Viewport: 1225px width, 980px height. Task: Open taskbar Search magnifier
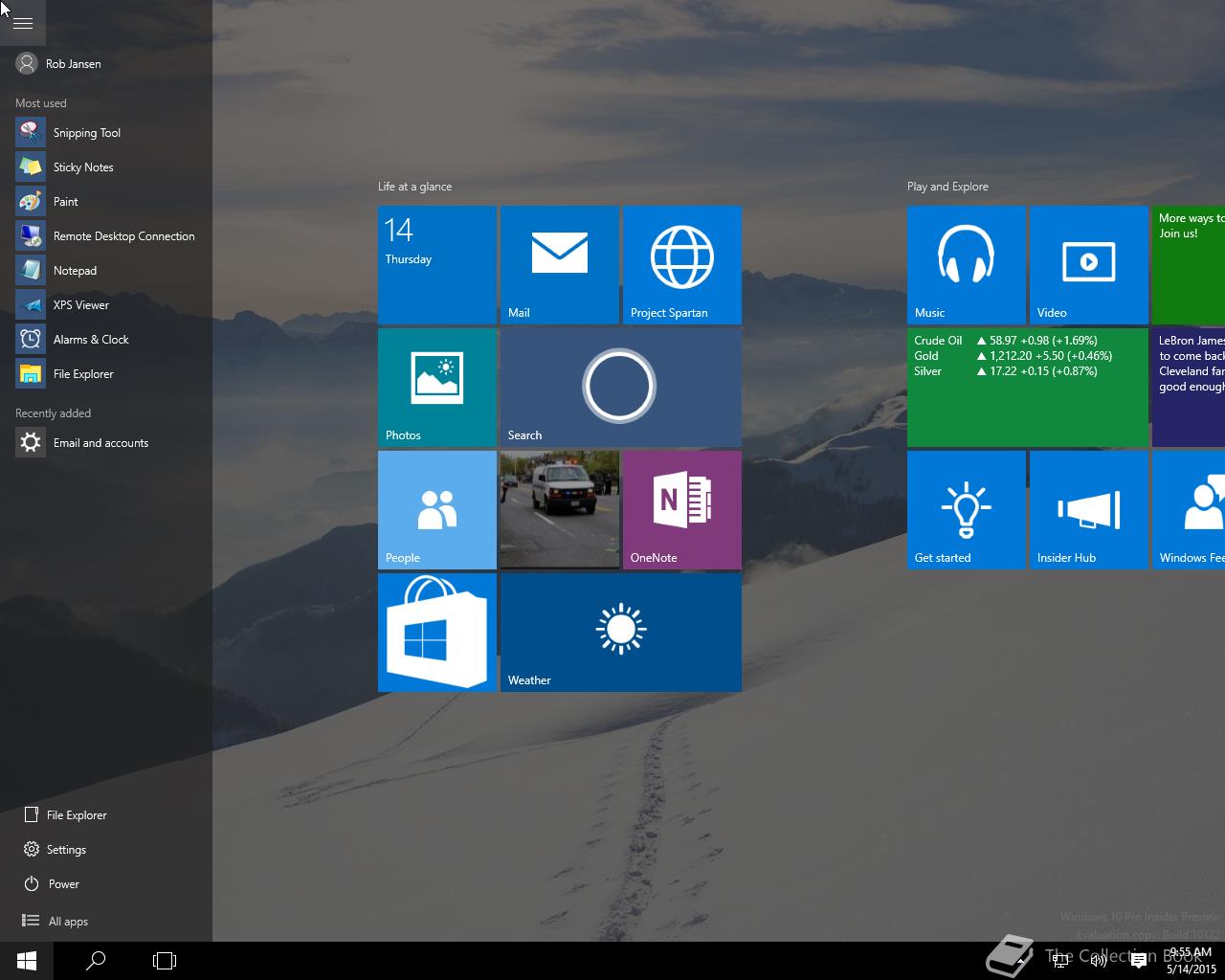click(96, 961)
